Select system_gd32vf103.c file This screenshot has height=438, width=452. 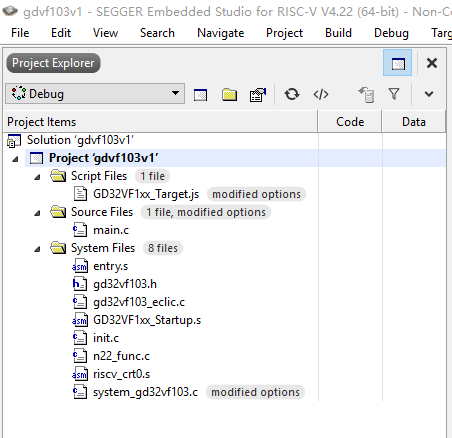145,392
